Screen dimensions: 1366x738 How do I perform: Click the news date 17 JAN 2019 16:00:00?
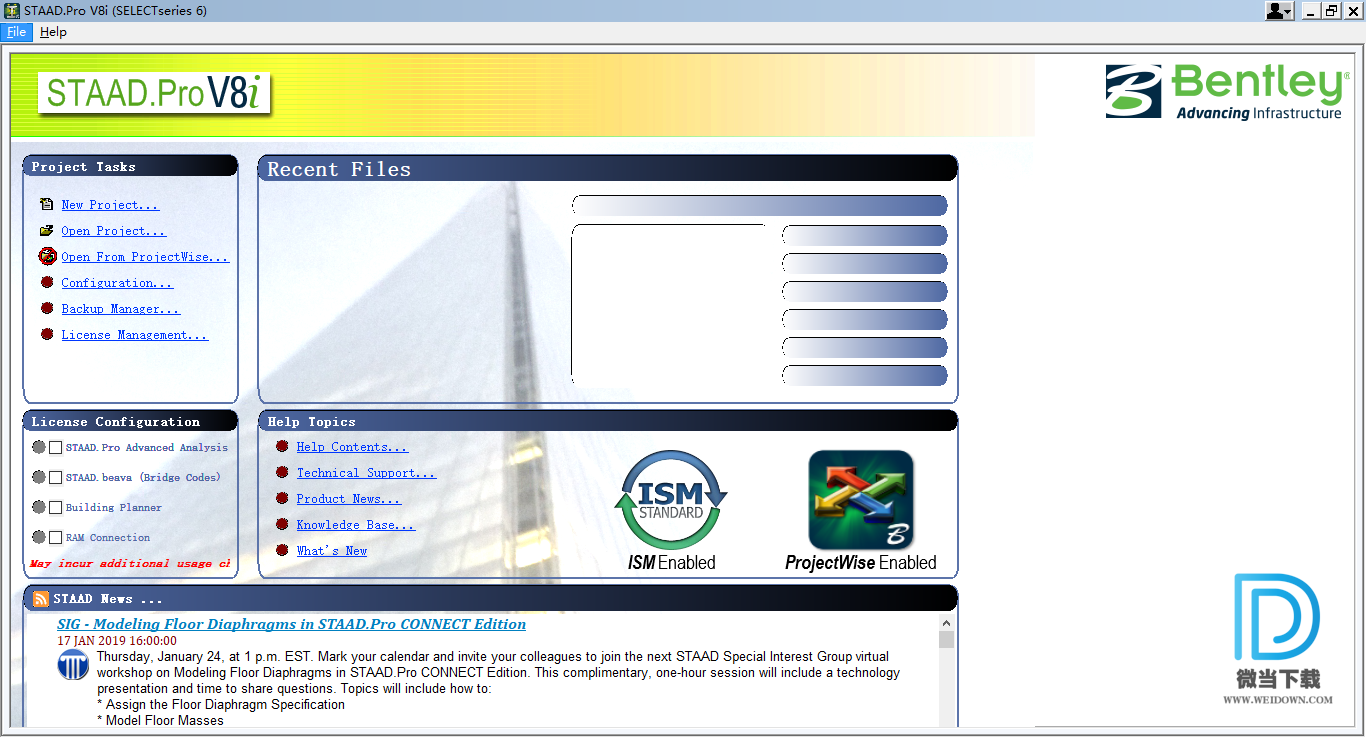[x=117, y=641]
